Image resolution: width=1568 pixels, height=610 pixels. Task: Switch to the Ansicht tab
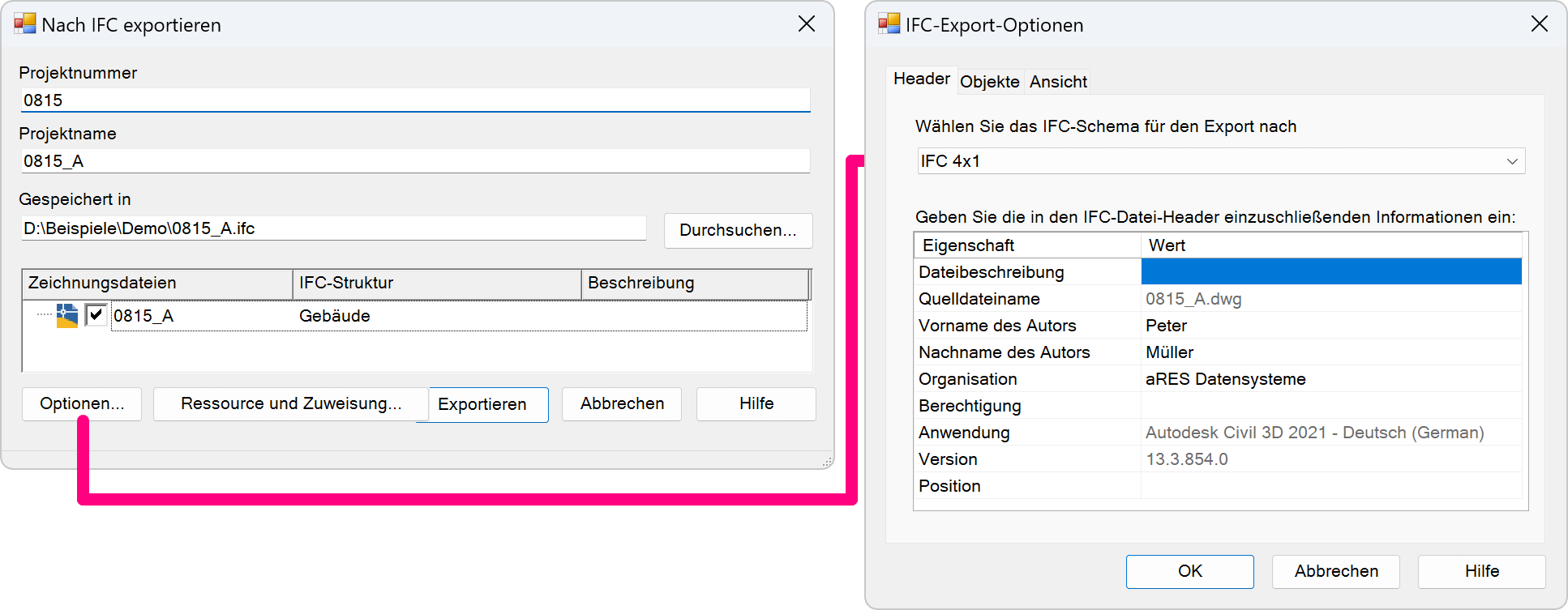(x=1058, y=82)
